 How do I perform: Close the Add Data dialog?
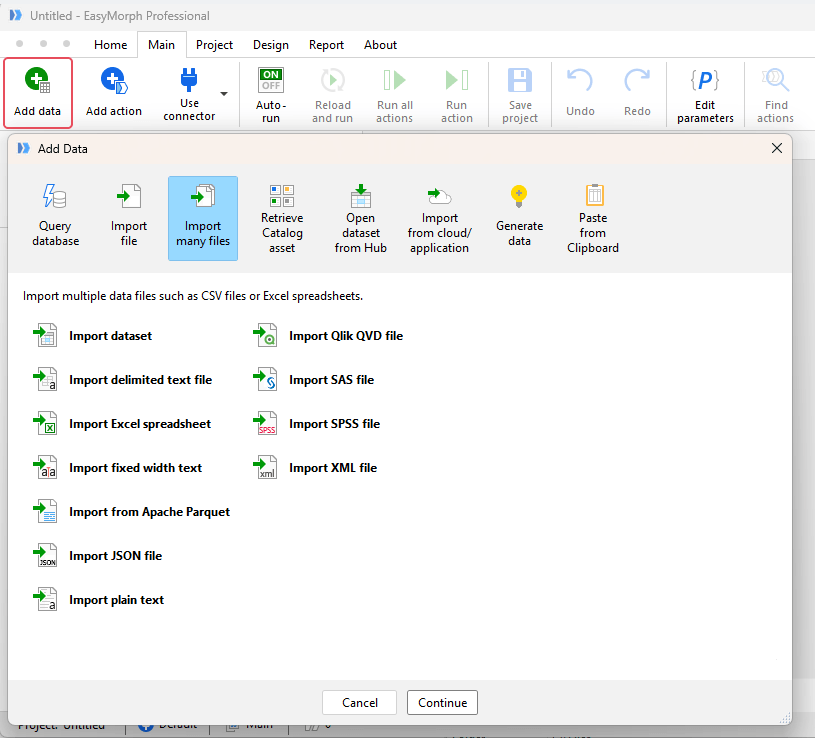[777, 149]
